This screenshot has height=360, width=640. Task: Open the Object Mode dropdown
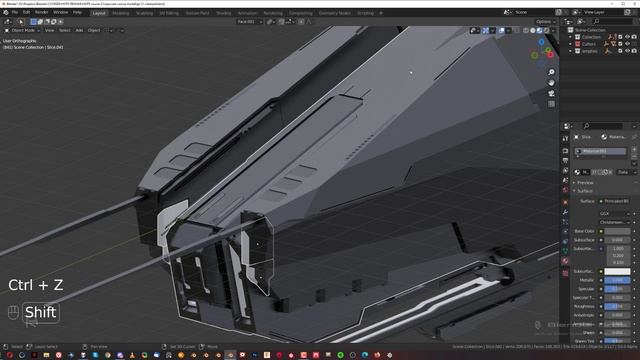tap(22, 30)
